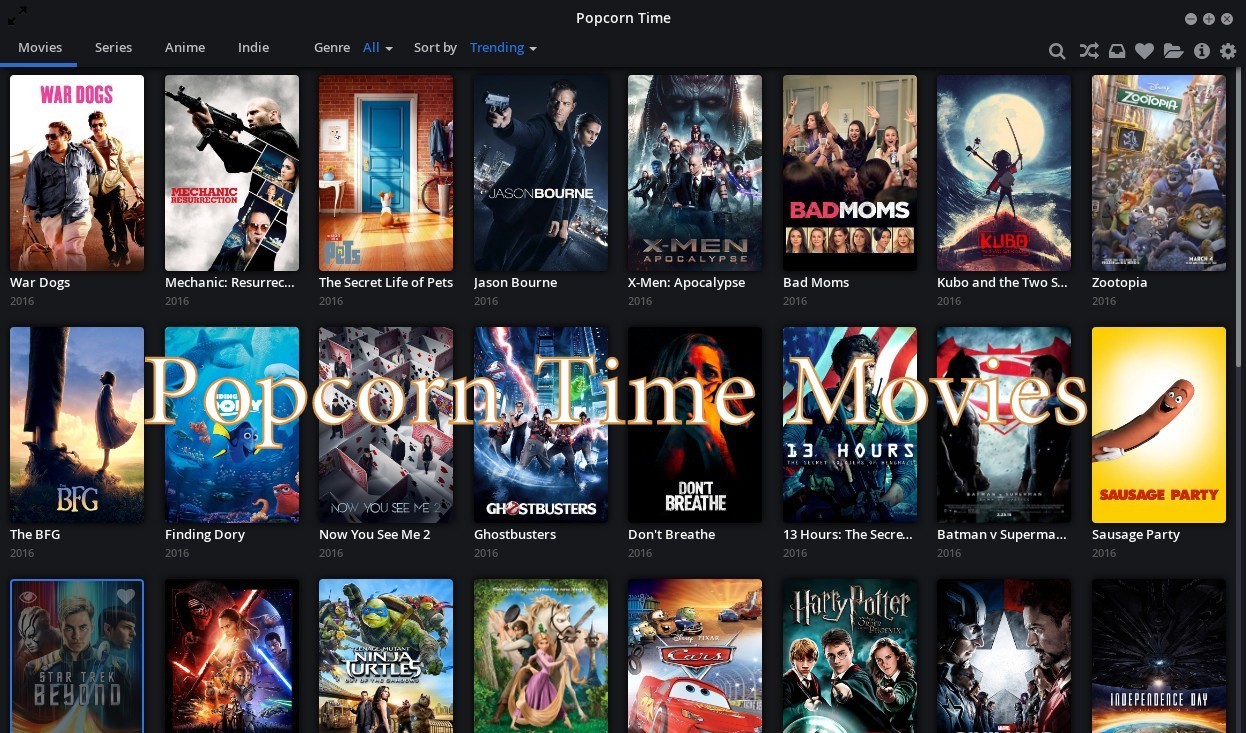Click the 'Batman v Superma...' title

point(1002,535)
